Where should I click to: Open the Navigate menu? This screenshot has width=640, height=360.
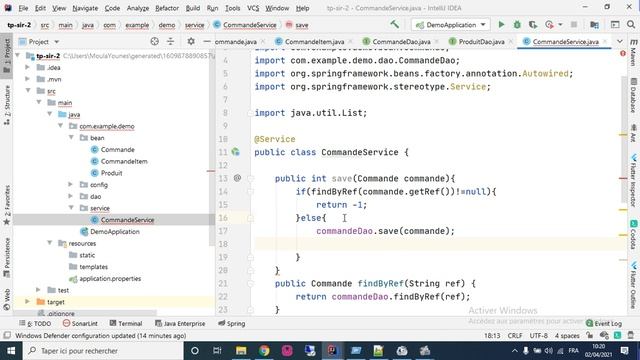click(85, 8)
